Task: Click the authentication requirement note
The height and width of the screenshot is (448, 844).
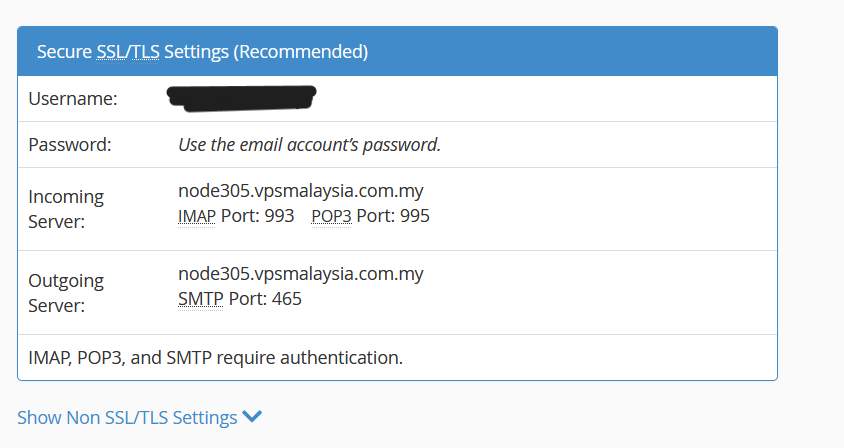Action: [215, 357]
